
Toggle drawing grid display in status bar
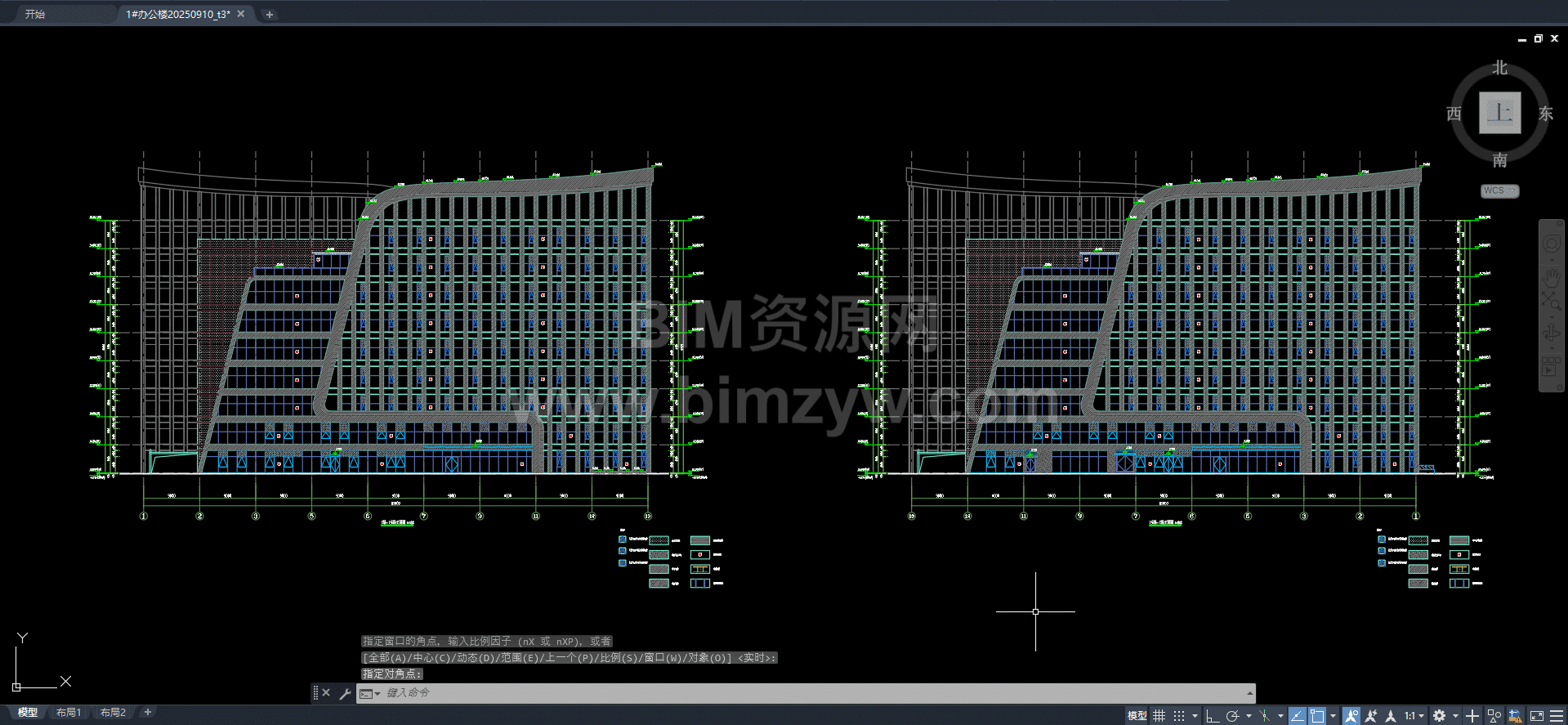click(x=1159, y=716)
